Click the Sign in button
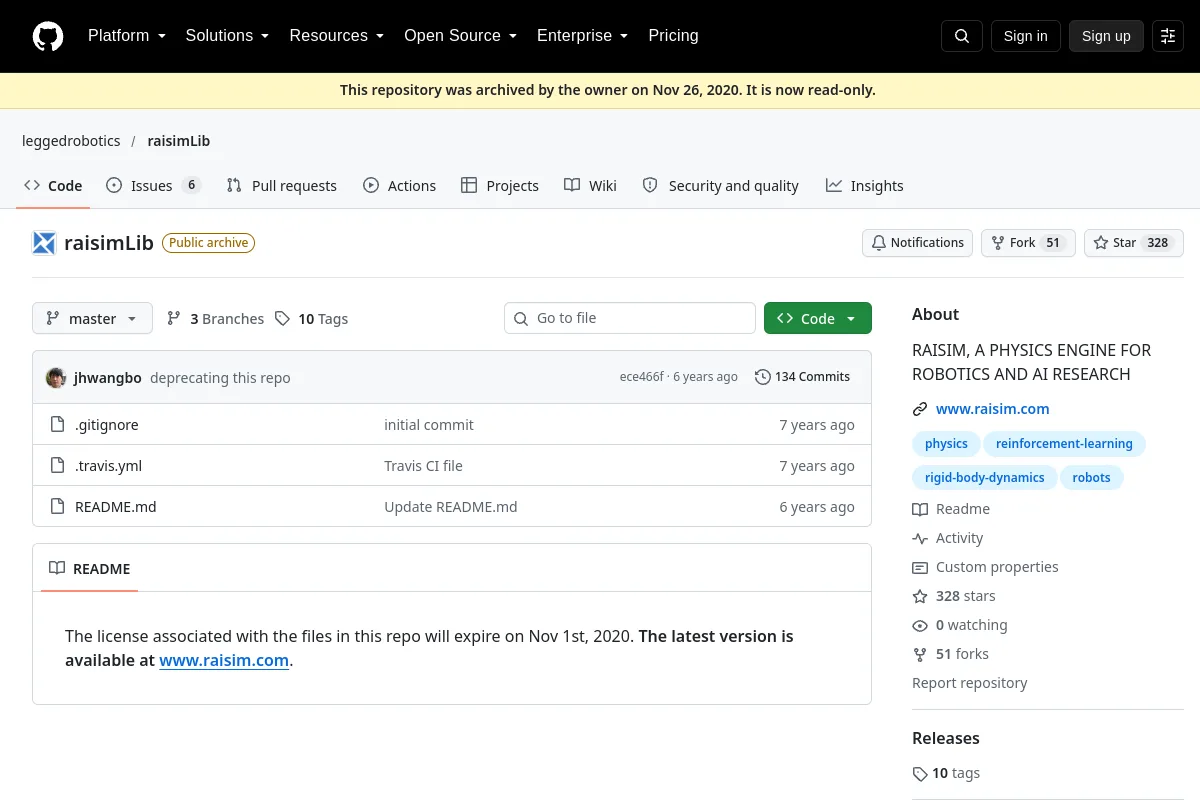The width and height of the screenshot is (1200, 800). pos(1025,36)
